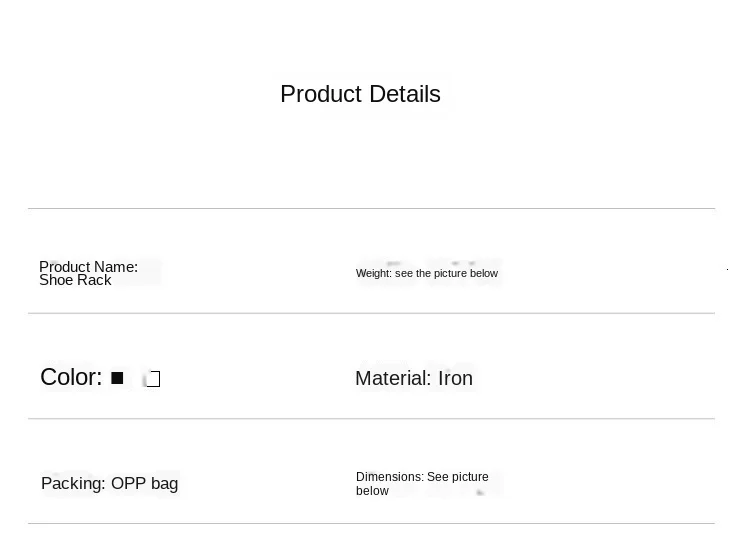The width and height of the screenshot is (750, 552).
Task: Click the "Weight: see the picture below" text
Action: pyautogui.click(x=427, y=273)
